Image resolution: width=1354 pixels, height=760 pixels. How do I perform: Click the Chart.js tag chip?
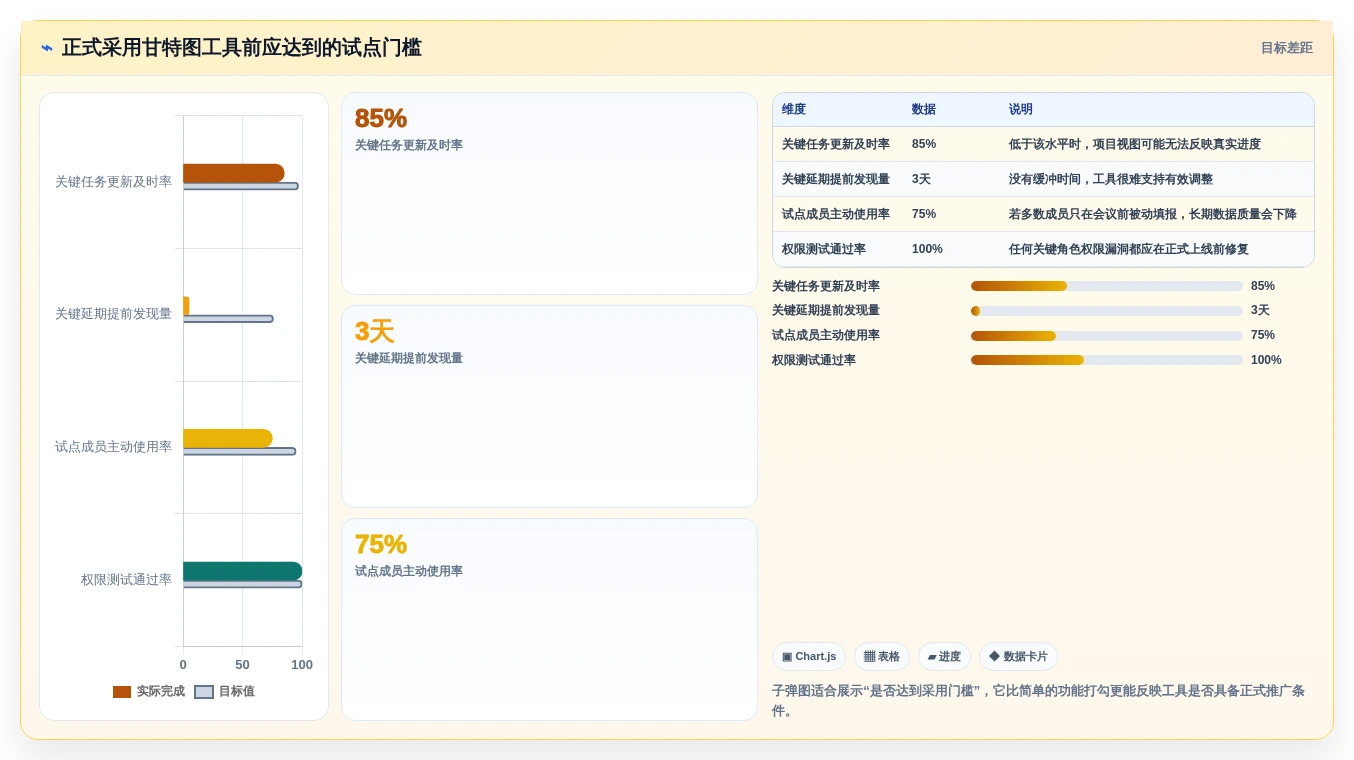(809, 657)
